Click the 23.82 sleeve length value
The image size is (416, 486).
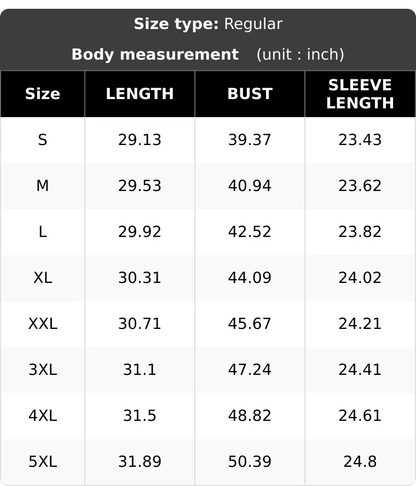(360, 232)
